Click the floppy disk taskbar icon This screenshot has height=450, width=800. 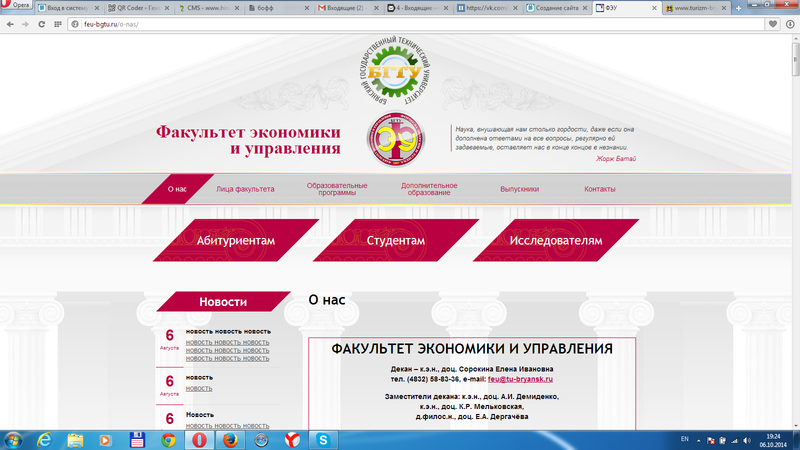pos(137,440)
